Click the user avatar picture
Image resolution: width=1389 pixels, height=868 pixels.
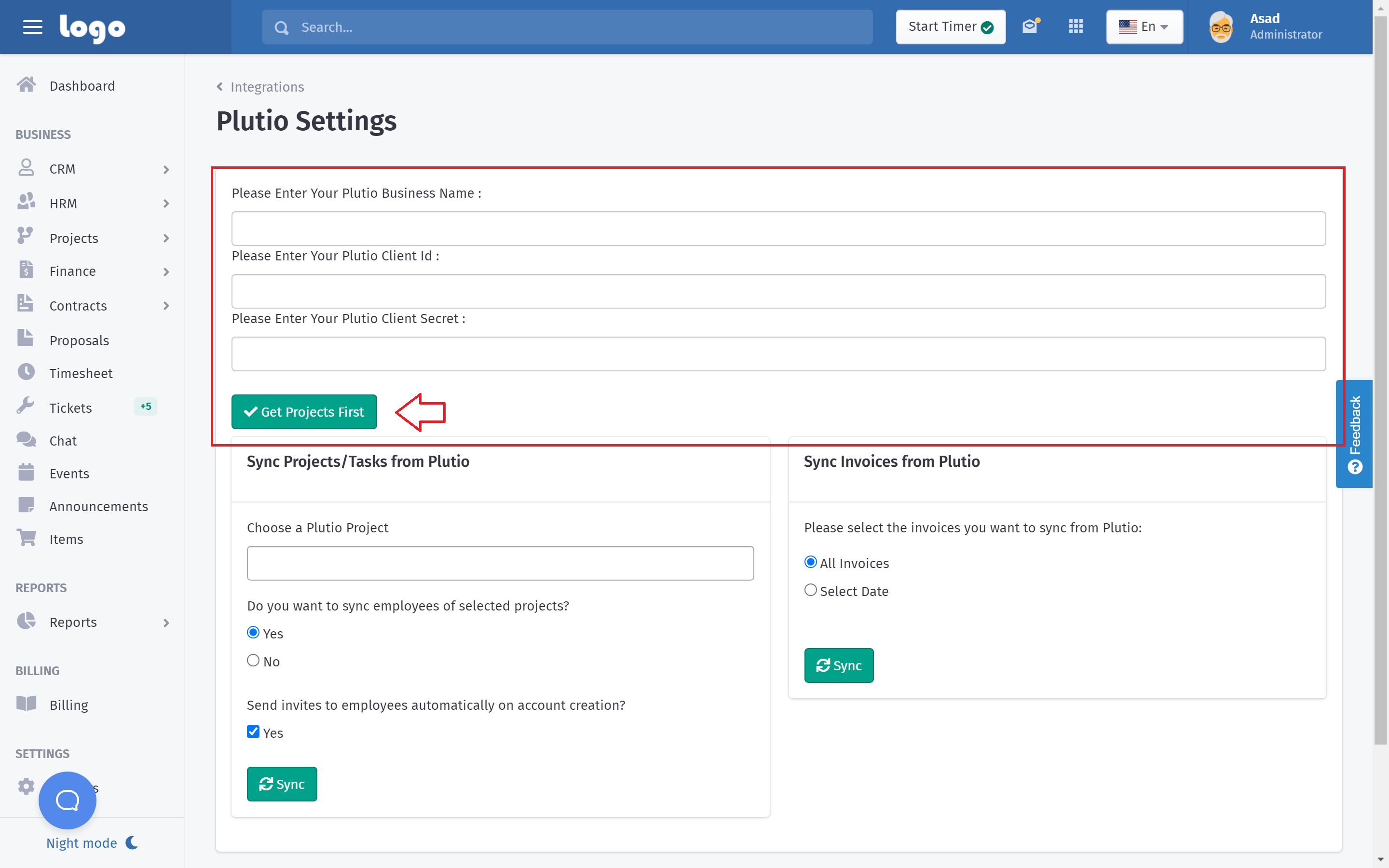(x=1220, y=27)
